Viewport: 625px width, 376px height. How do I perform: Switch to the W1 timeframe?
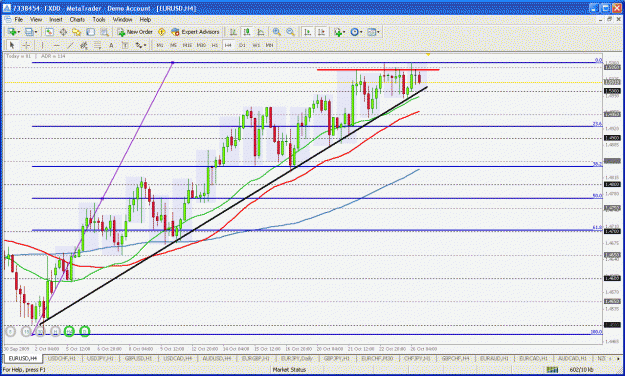(x=256, y=45)
